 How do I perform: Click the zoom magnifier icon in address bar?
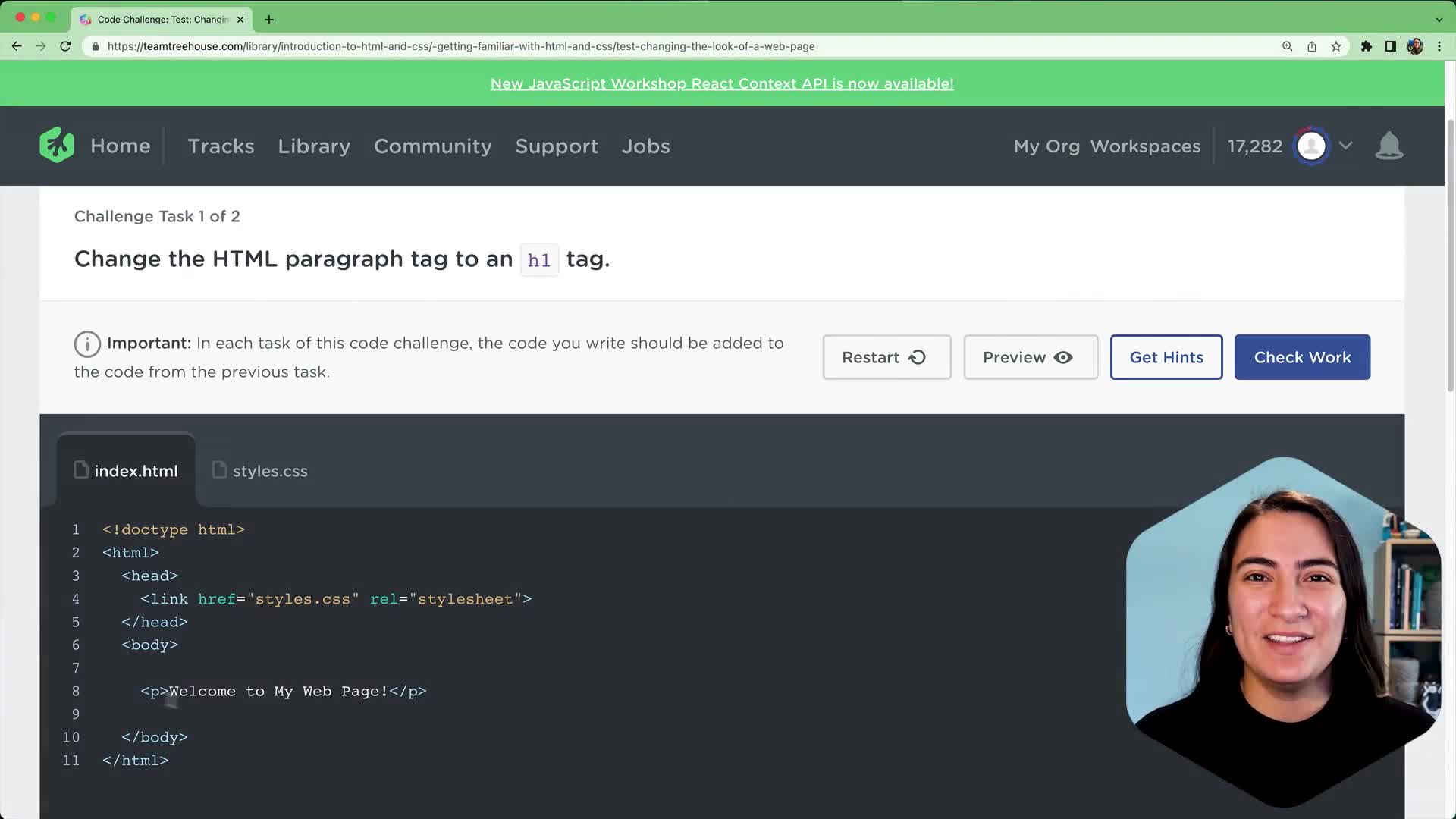[1287, 46]
